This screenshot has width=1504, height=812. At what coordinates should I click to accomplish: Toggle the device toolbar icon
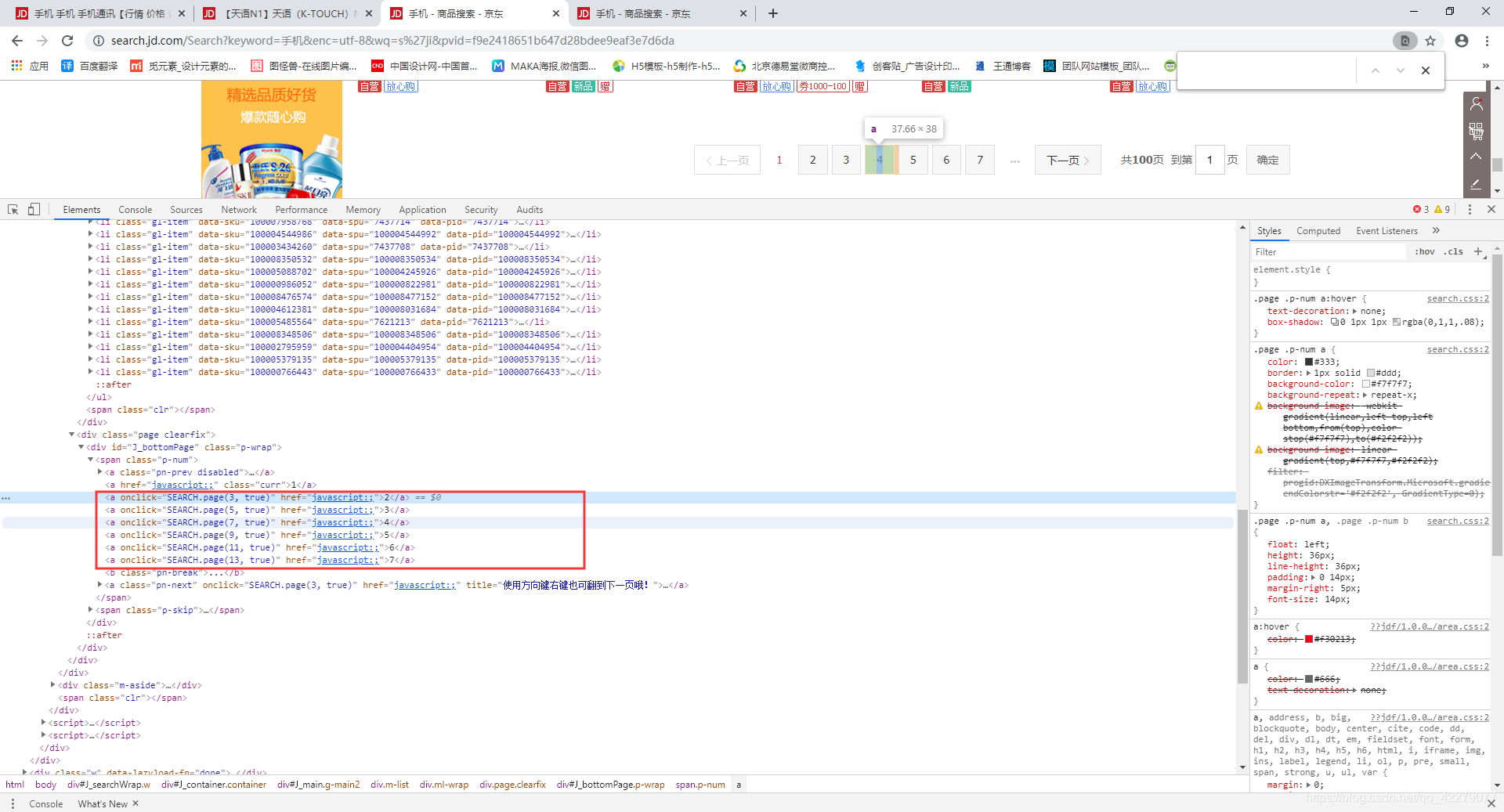click(34, 210)
